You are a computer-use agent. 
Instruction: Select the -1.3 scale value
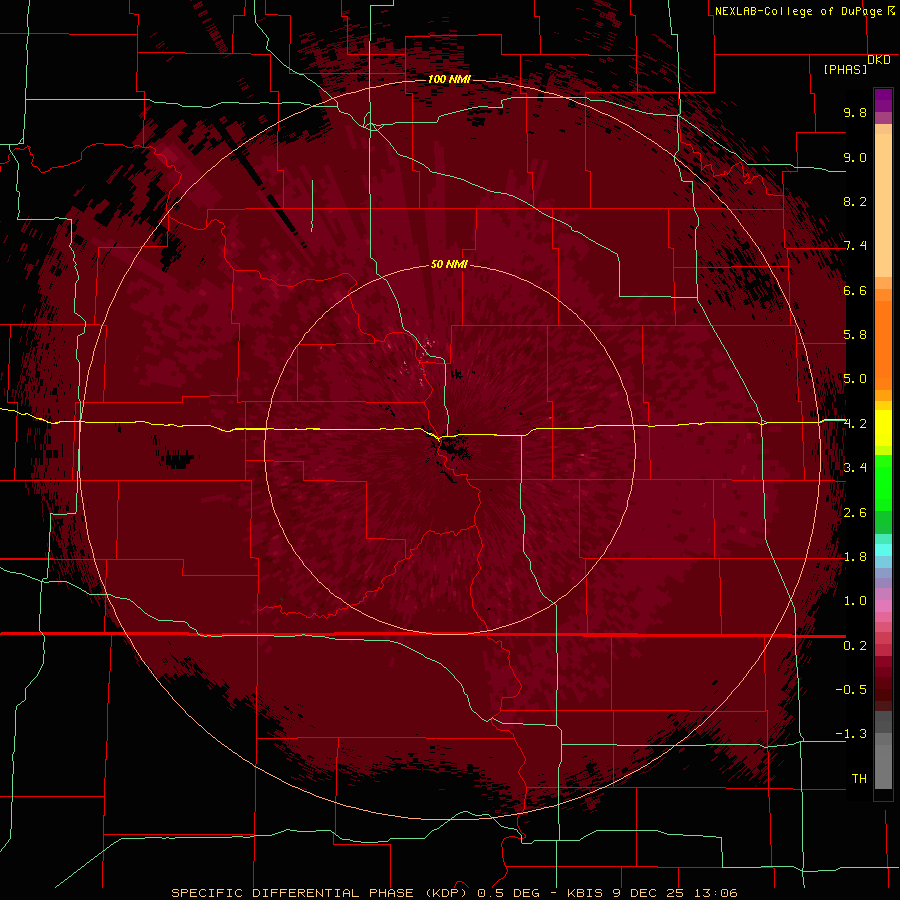tap(851, 734)
